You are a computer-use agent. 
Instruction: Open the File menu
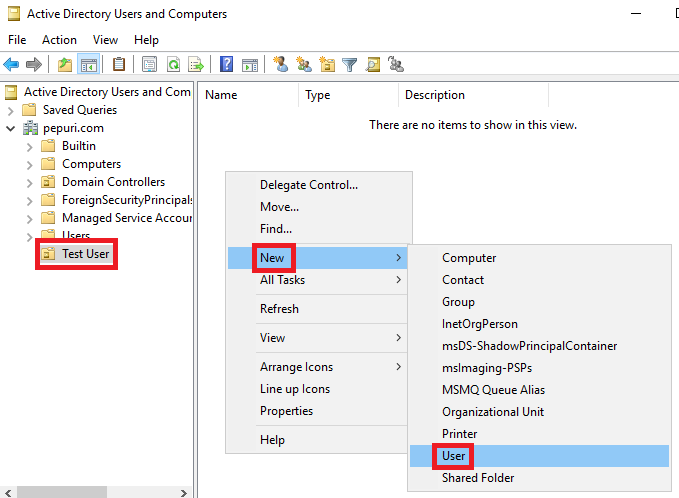point(17,40)
